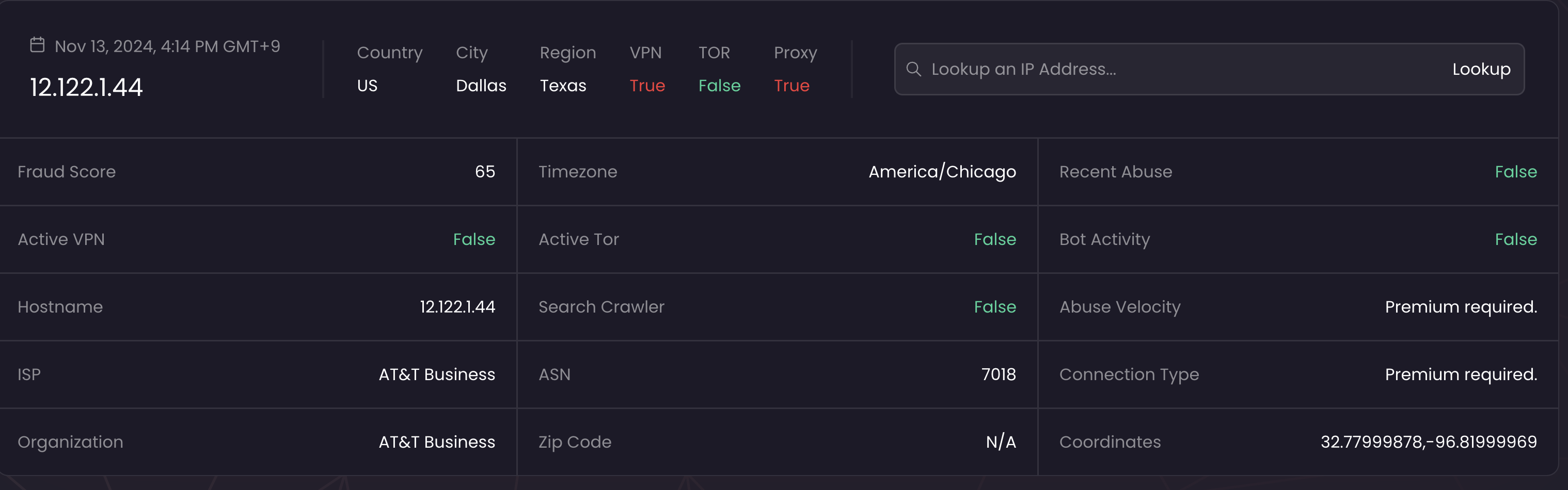Click the calendar icon beside the date
This screenshot has width=1568, height=490.
pos(37,45)
